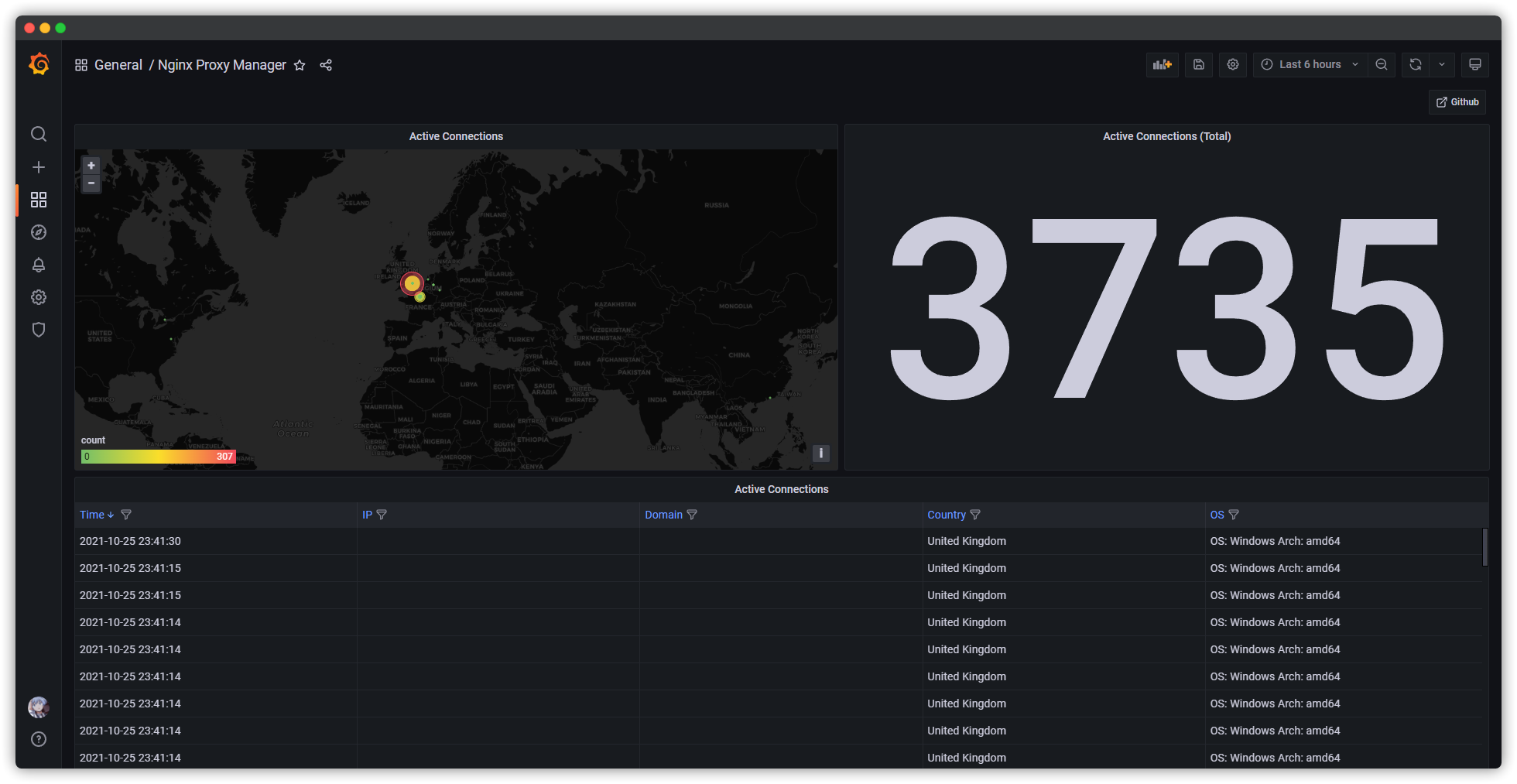Image resolution: width=1517 pixels, height=784 pixels.
Task: Open the Help question mark icon
Action: pos(39,739)
